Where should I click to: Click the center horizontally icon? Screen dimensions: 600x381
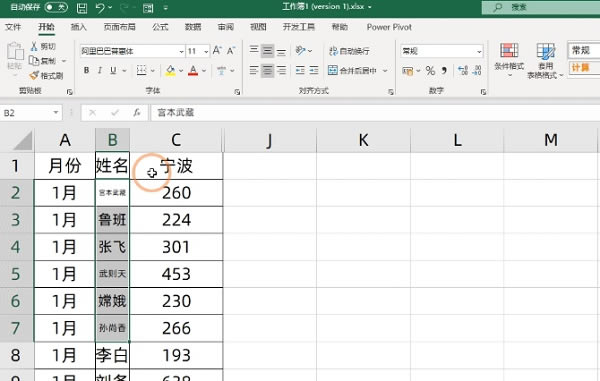[x=267, y=70]
